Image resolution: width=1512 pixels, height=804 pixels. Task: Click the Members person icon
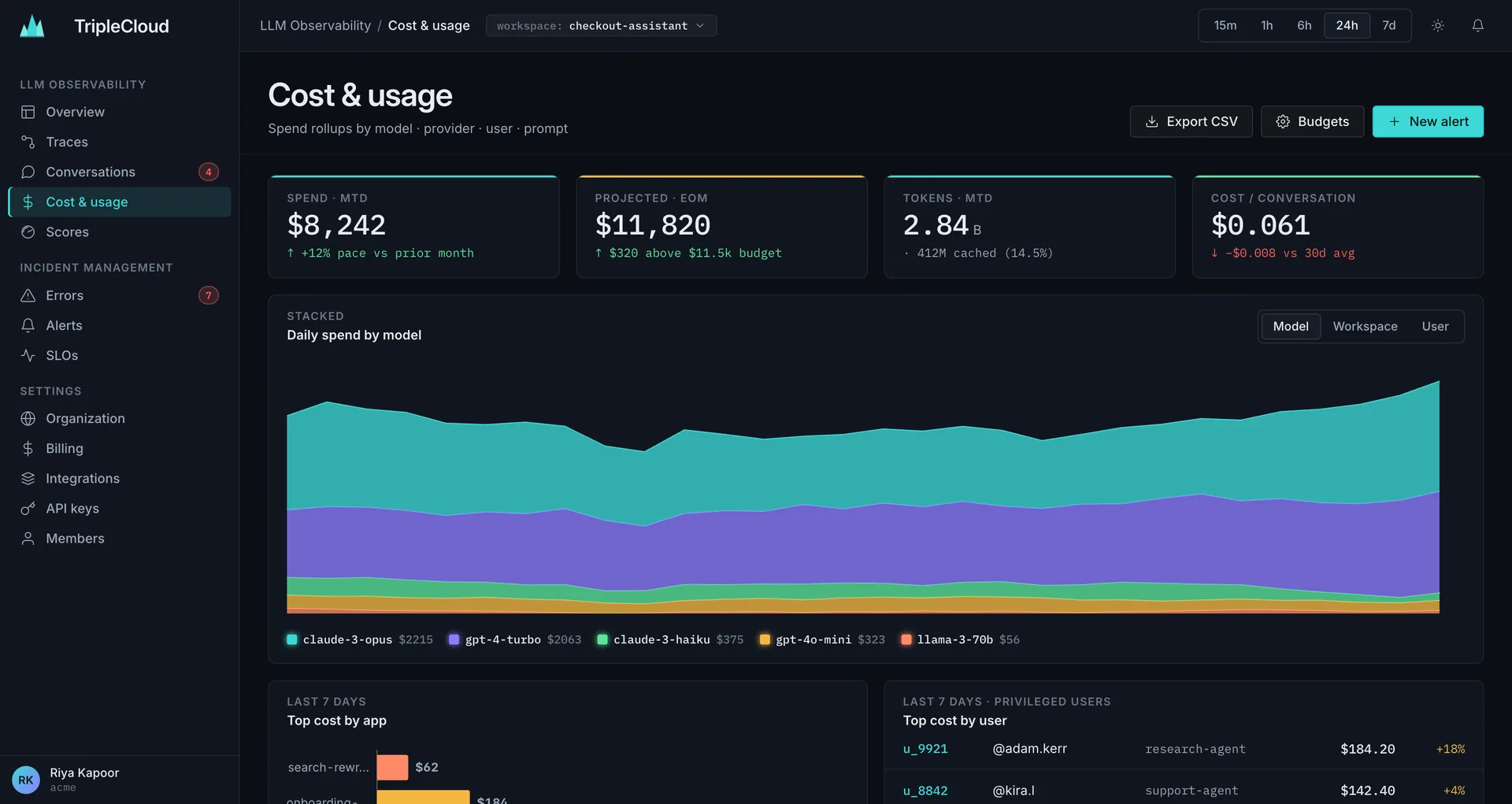28,538
